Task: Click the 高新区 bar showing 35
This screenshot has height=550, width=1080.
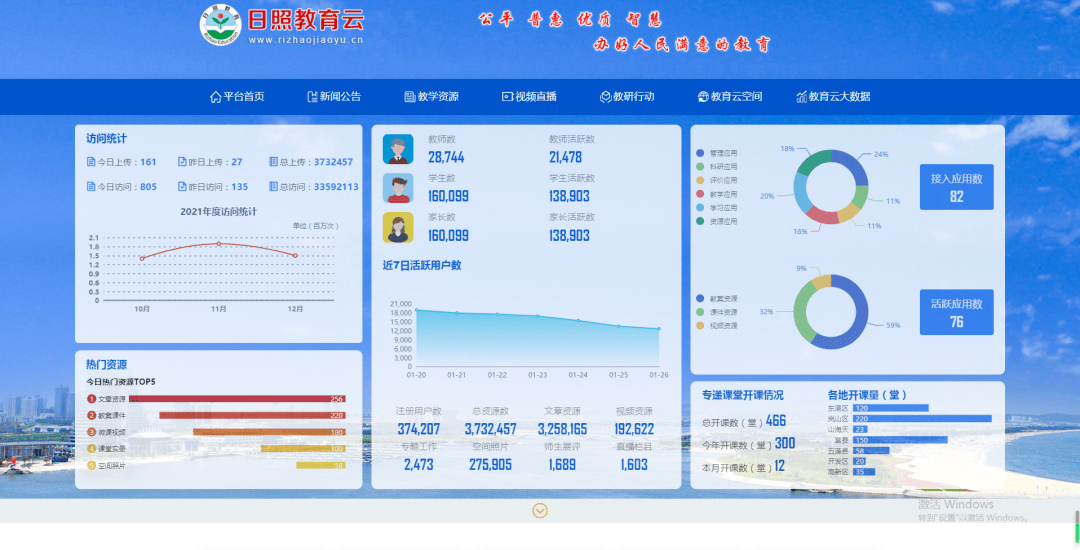Action: [864, 472]
